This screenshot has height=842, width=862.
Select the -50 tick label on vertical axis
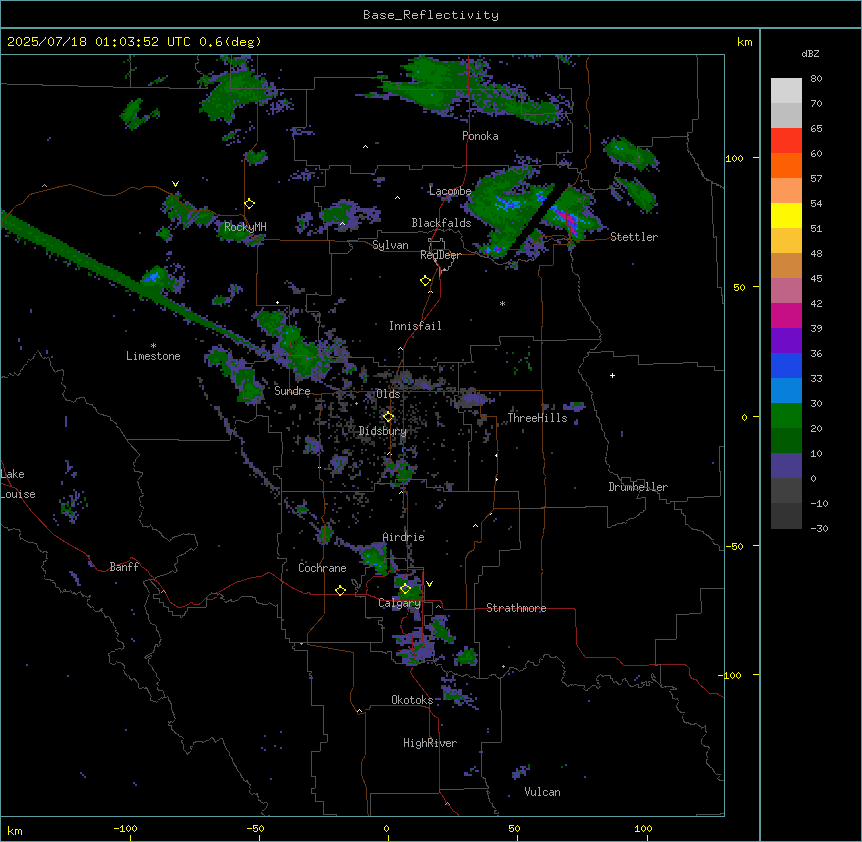(734, 546)
